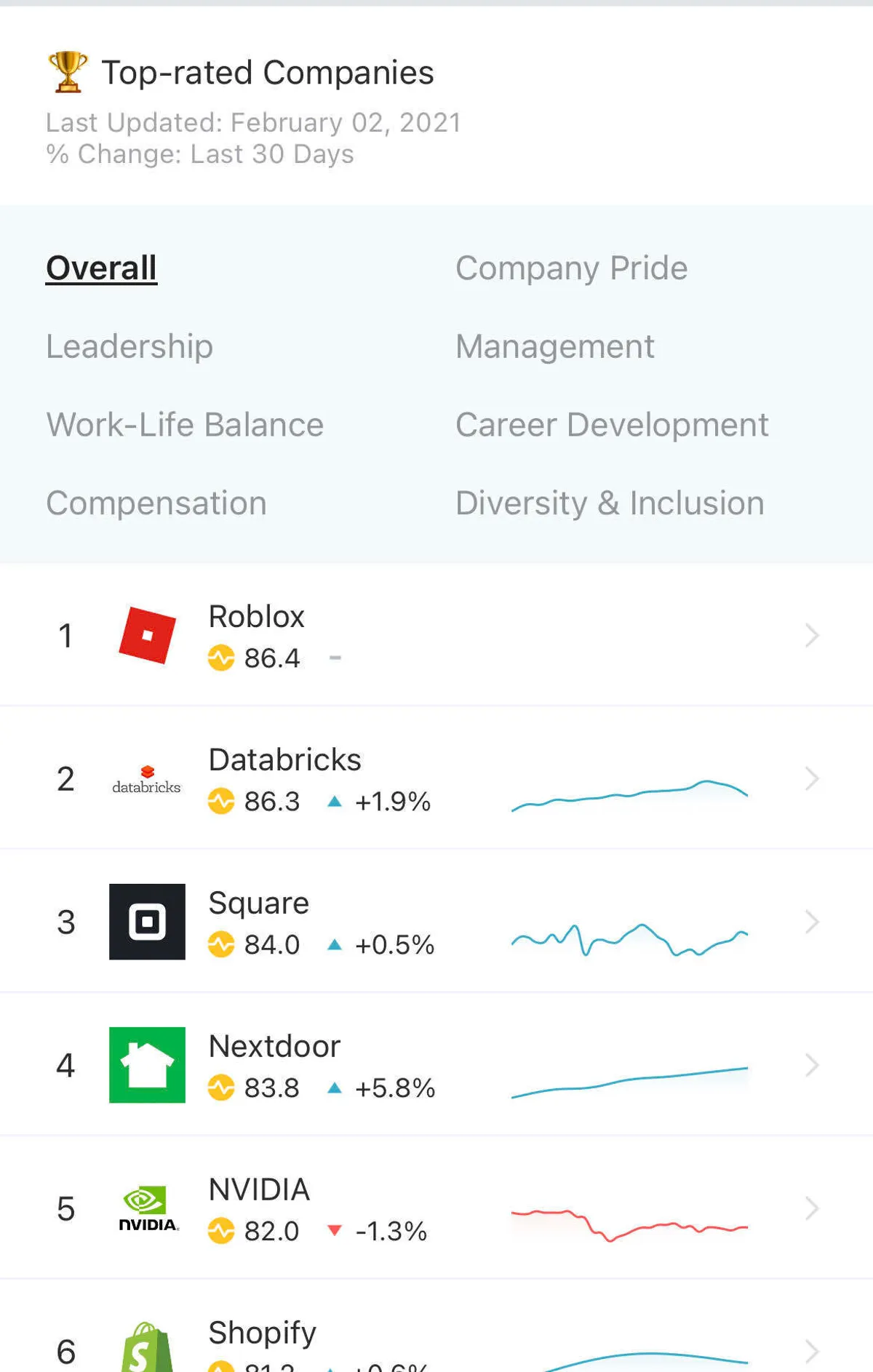Click the NVIDIA logo icon

click(x=147, y=1208)
